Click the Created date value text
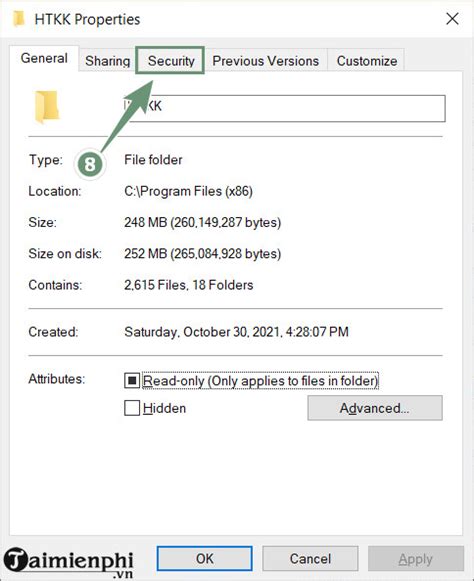 236,332
